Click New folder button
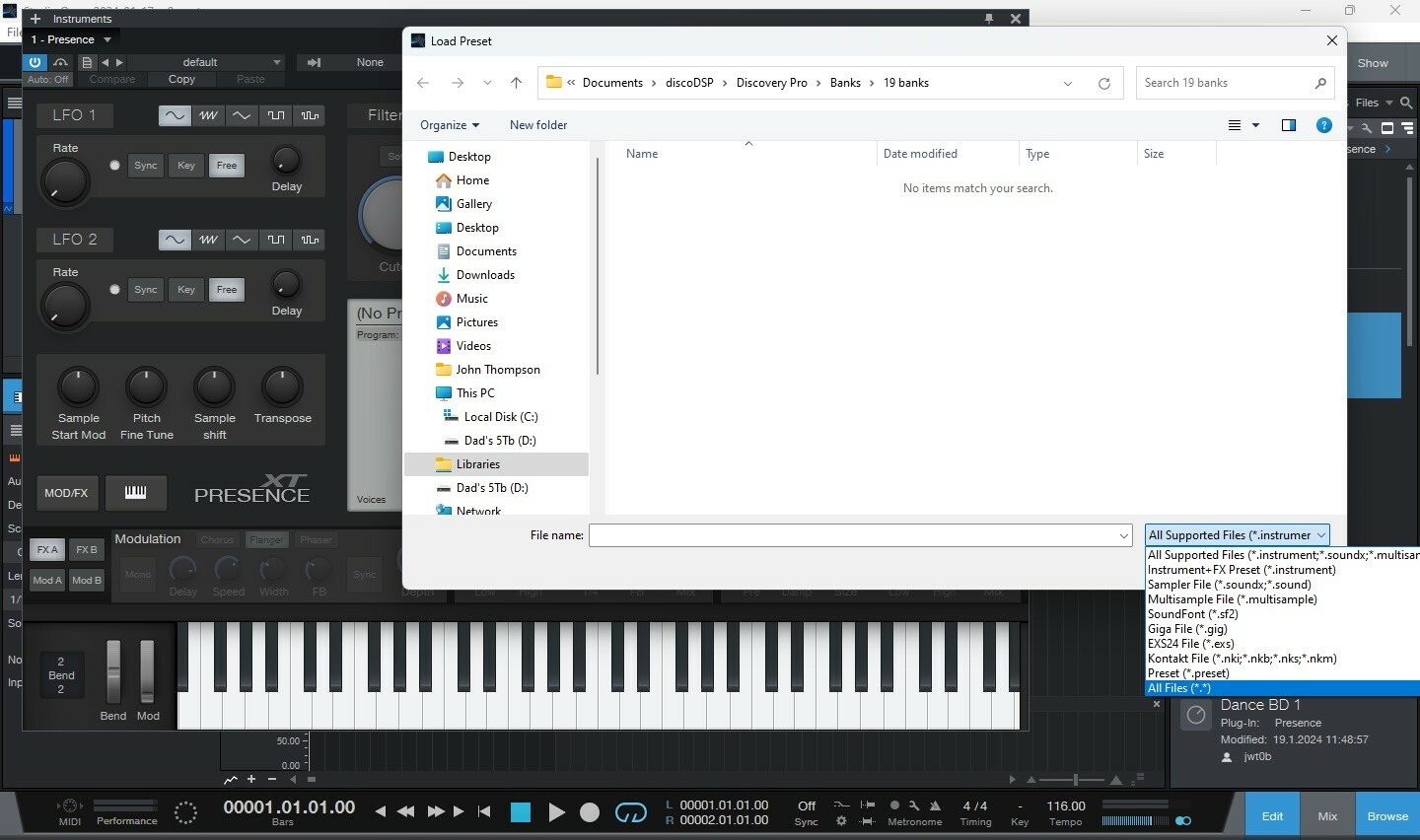The width and height of the screenshot is (1420, 840). (x=538, y=125)
